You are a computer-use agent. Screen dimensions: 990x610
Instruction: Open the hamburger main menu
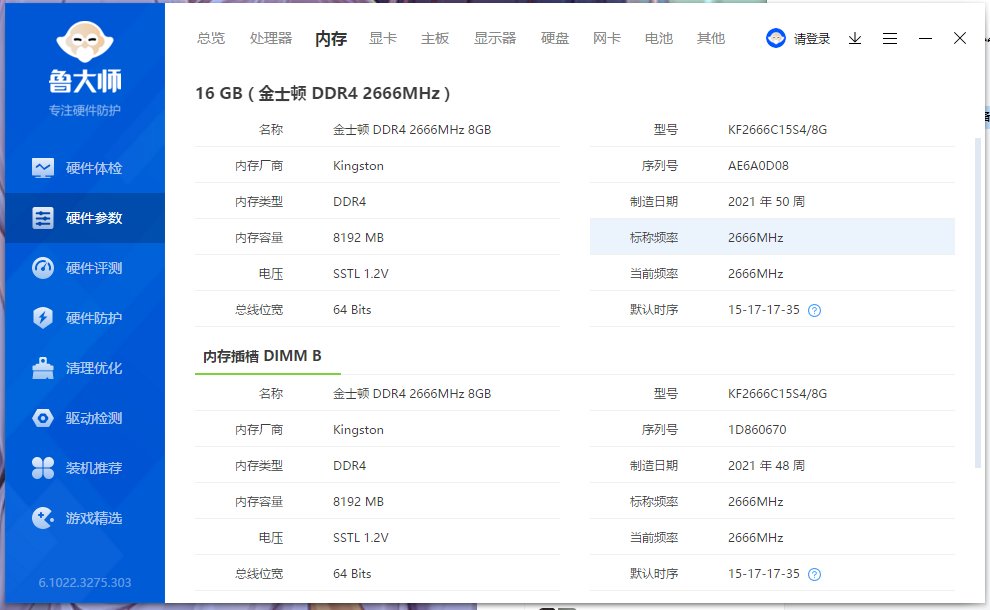coord(890,39)
